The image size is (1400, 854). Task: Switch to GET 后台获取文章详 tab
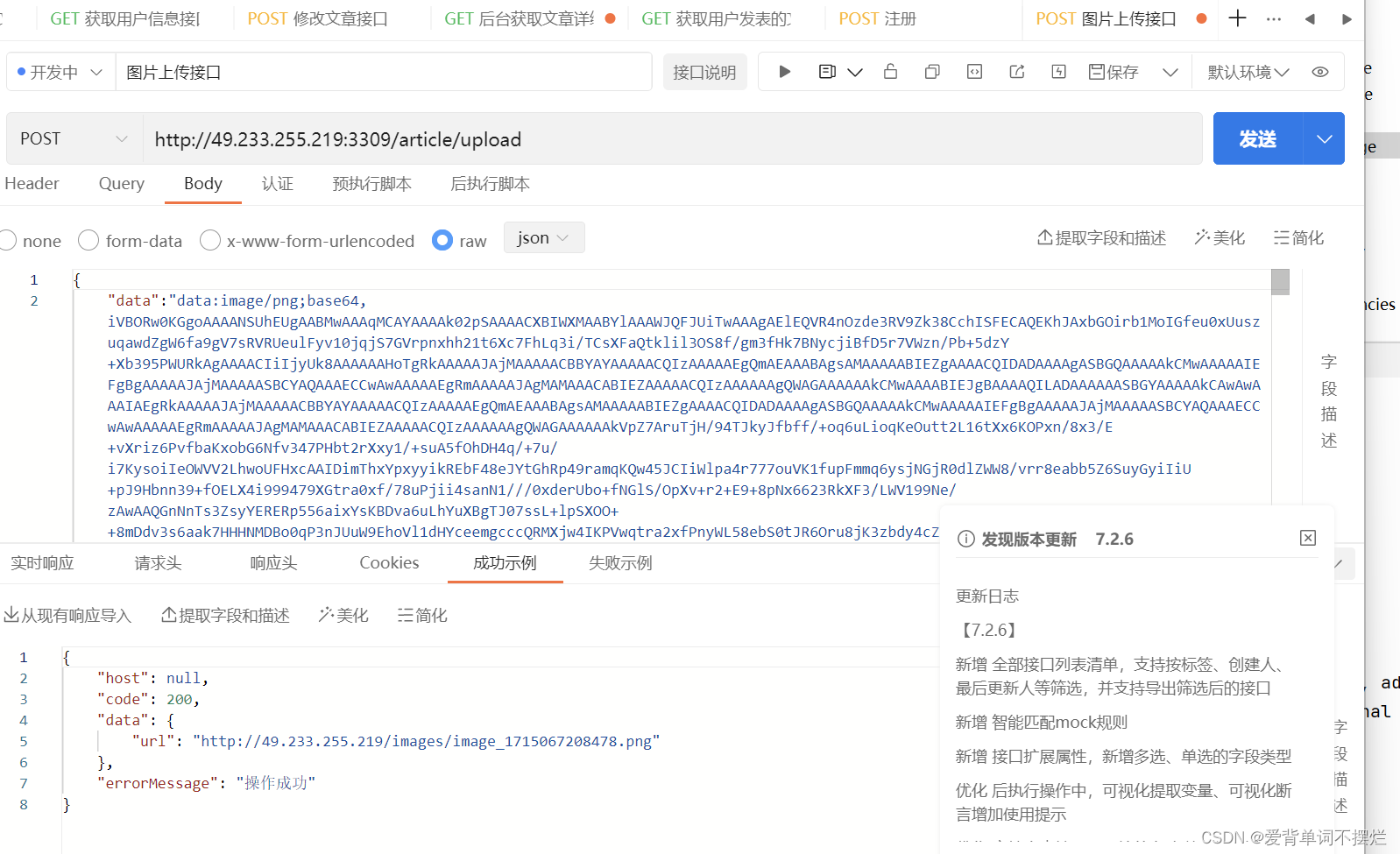tap(529, 18)
